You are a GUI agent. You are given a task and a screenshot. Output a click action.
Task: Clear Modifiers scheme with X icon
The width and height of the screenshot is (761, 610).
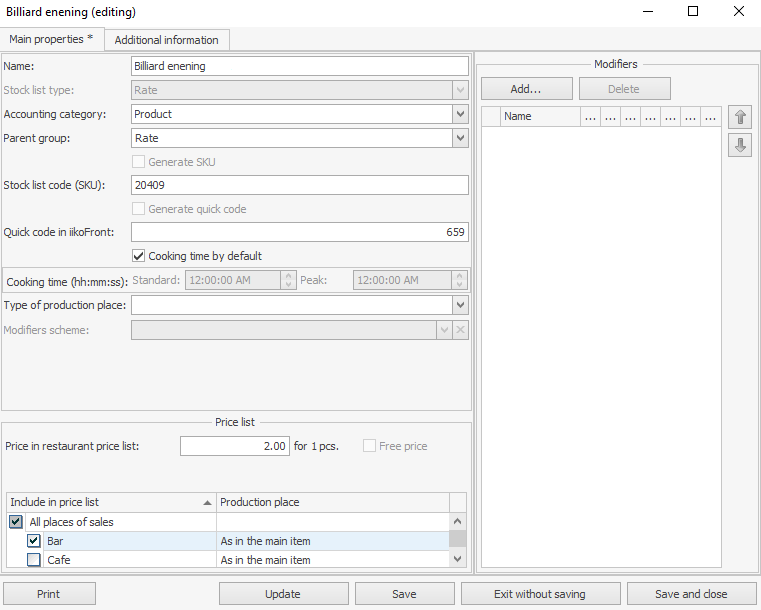pyautogui.click(x=460, y=330)
